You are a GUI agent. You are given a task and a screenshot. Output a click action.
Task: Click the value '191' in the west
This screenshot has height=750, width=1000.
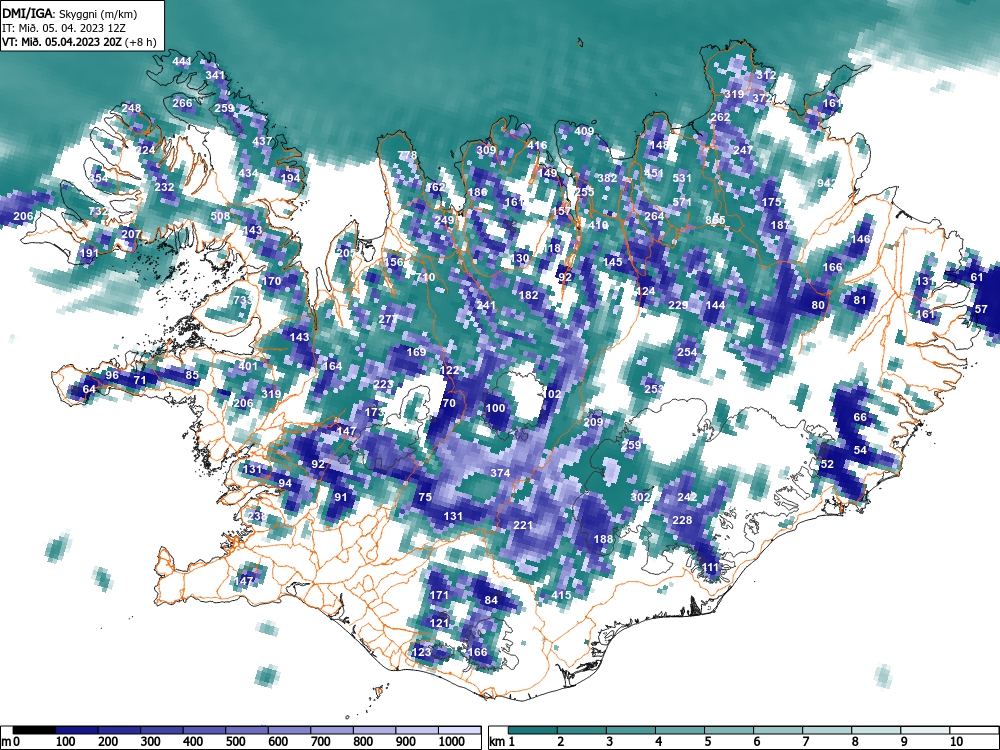(x=89, y=253)
